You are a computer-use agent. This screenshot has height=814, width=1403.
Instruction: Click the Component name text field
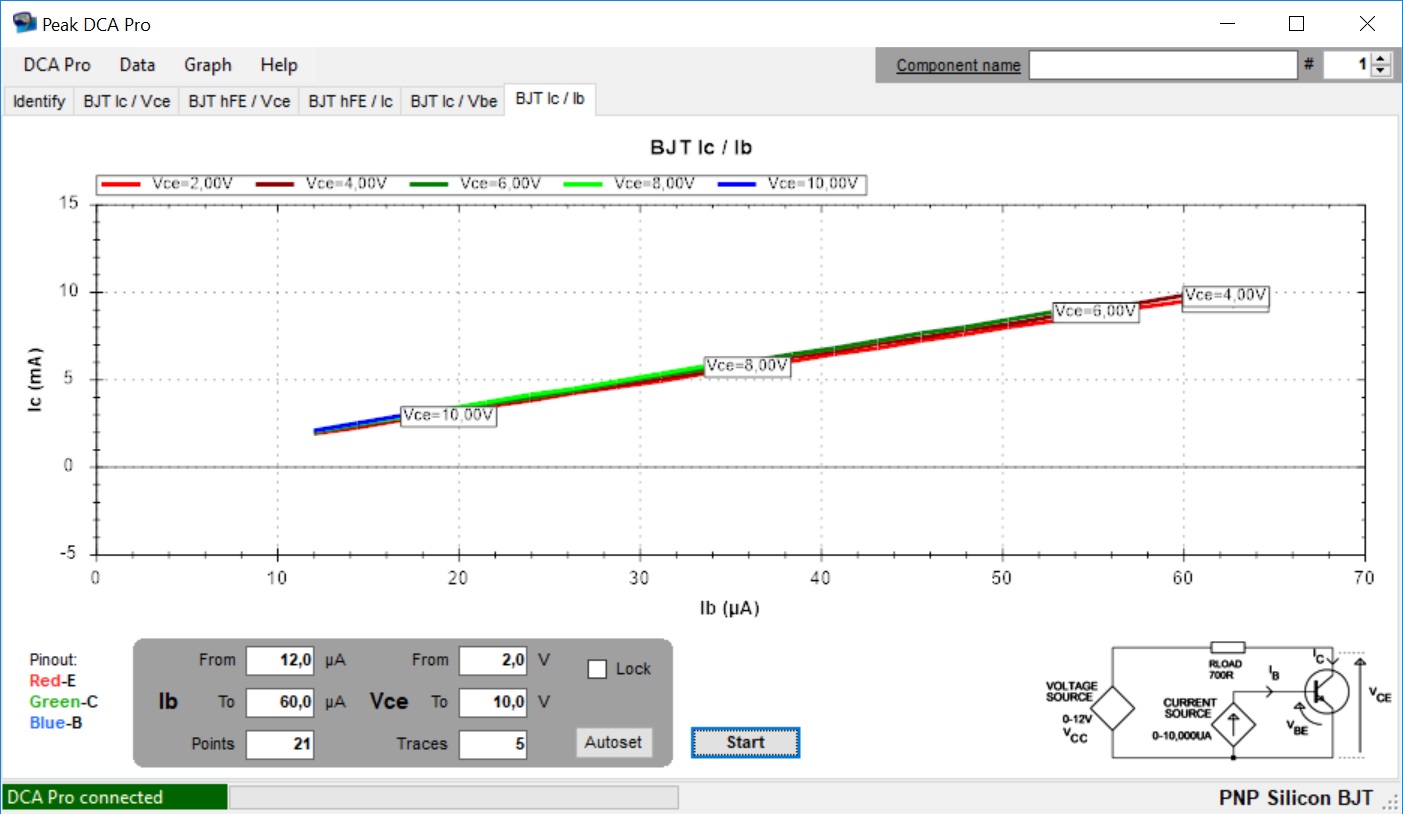click(1162, 65)
